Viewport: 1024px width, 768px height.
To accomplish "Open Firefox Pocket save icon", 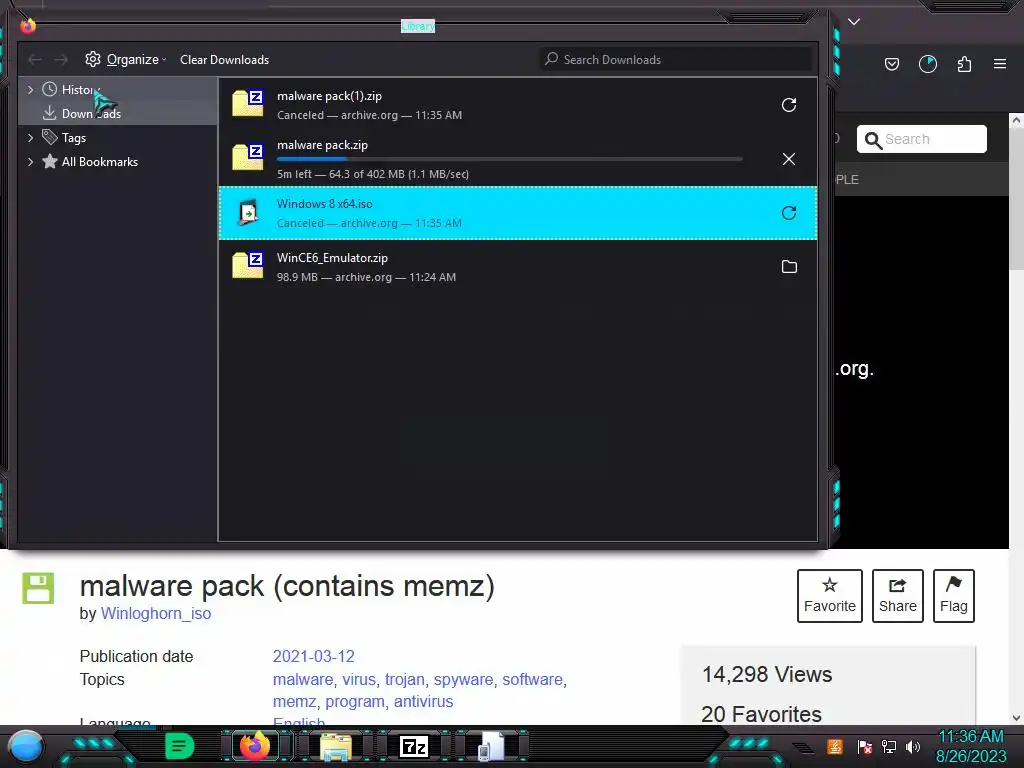I will pos(891,64).
